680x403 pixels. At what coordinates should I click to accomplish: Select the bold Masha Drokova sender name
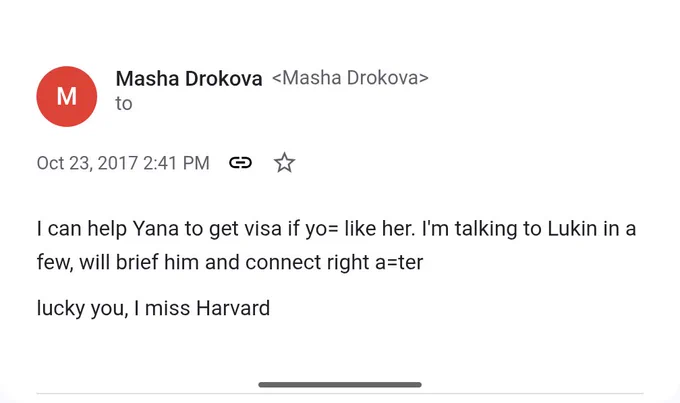point(189,79)
